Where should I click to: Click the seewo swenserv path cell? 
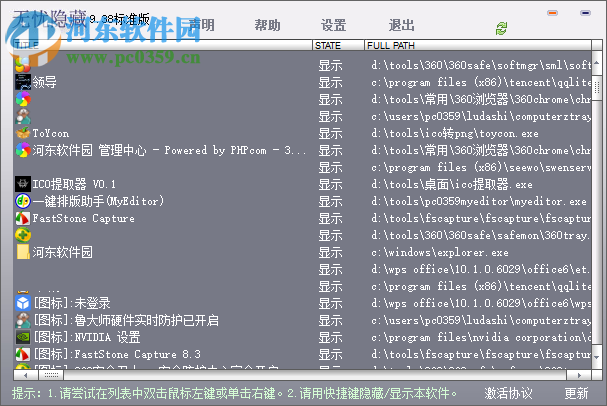[481, 167]
